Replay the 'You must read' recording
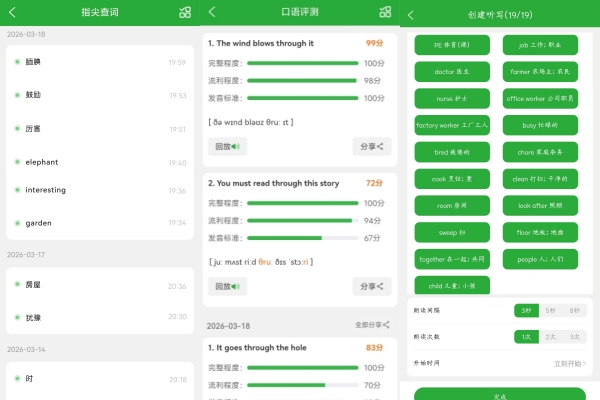Image resolution: width=600 pixels, height=400 pixels. click(x=227, y=286)
